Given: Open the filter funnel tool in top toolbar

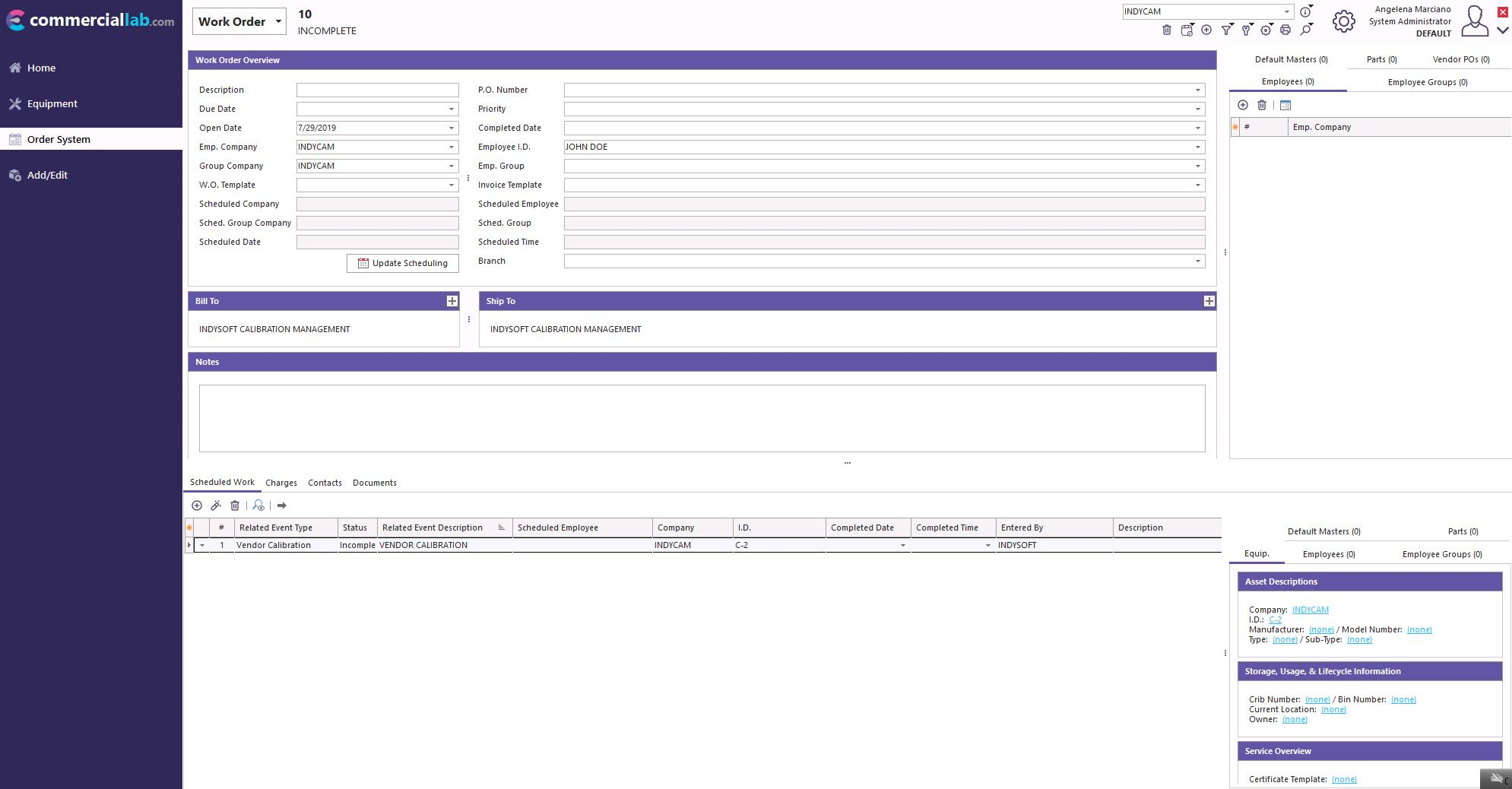Looking at the screenshot, I should (x=1226, y=30).
